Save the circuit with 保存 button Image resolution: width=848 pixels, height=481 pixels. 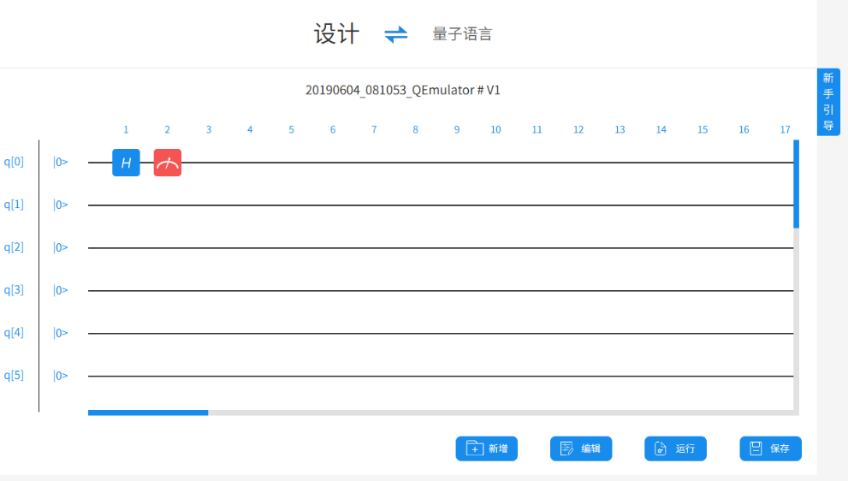coord(770,449)
